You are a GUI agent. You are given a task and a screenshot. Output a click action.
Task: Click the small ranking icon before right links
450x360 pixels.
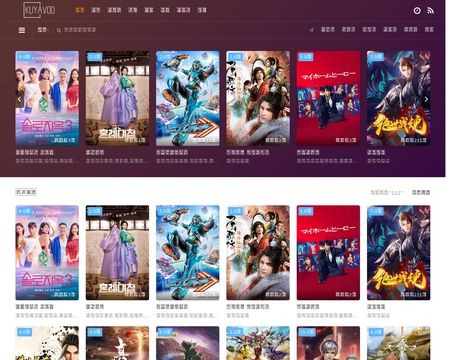click(312, 30)
